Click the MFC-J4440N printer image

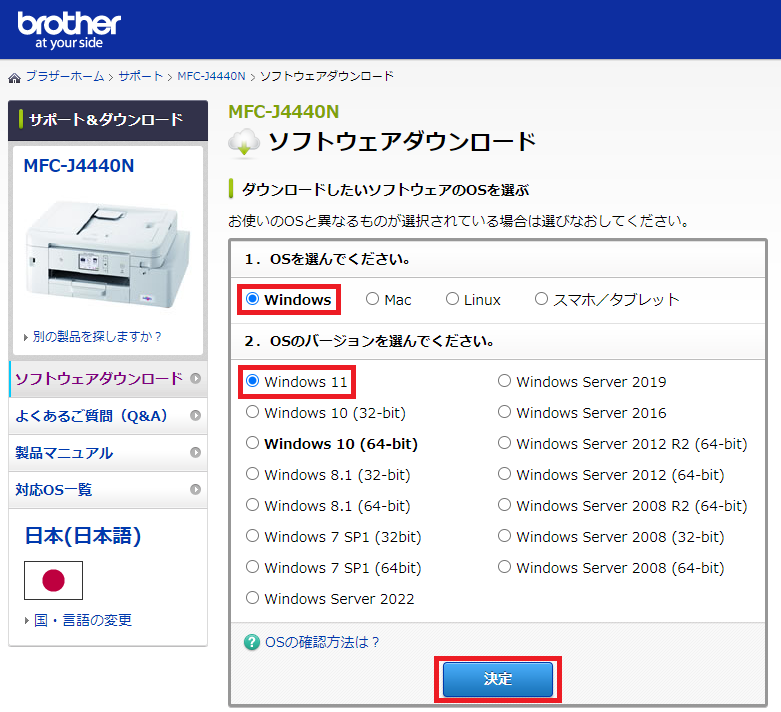108,254
